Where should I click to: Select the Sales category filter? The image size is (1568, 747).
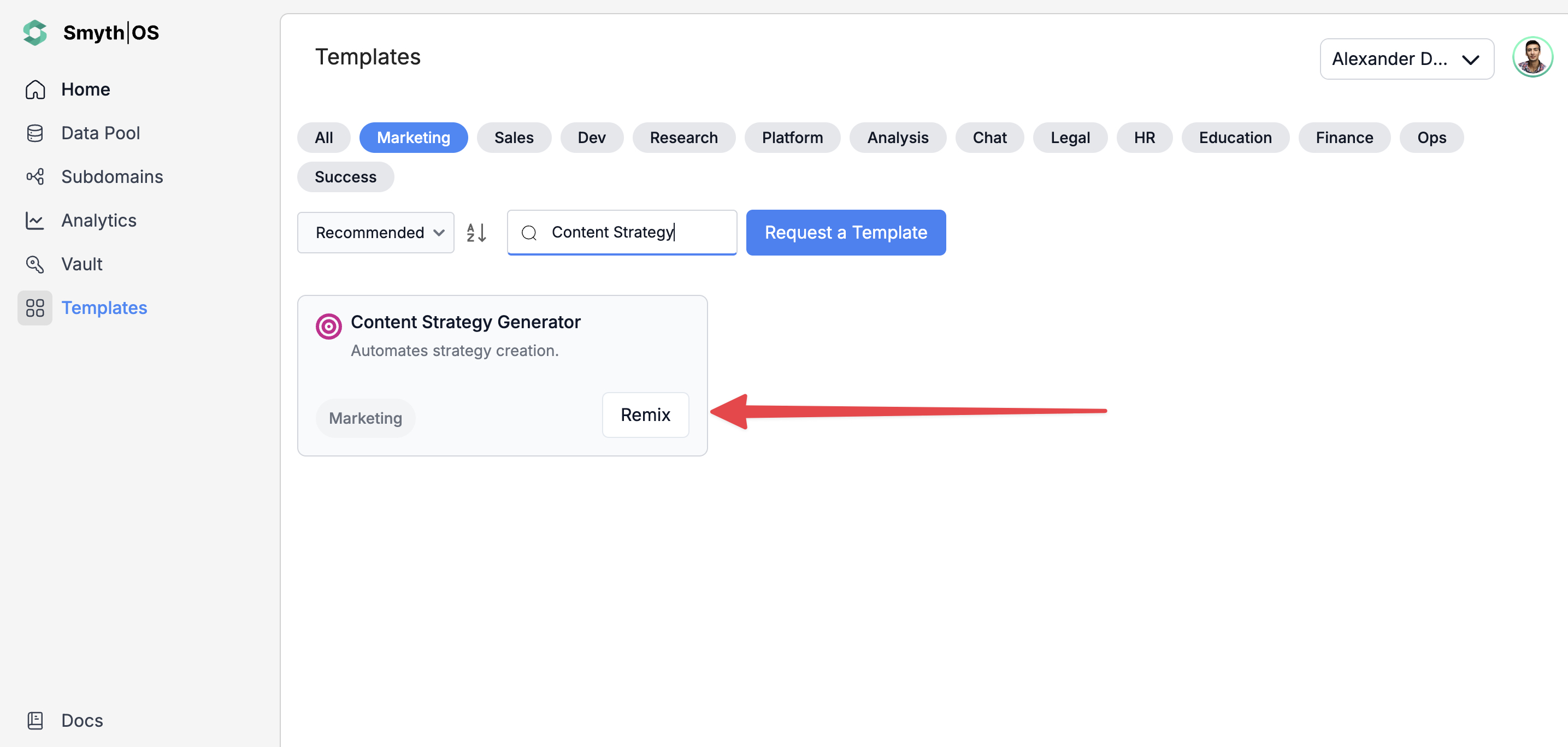513,138
